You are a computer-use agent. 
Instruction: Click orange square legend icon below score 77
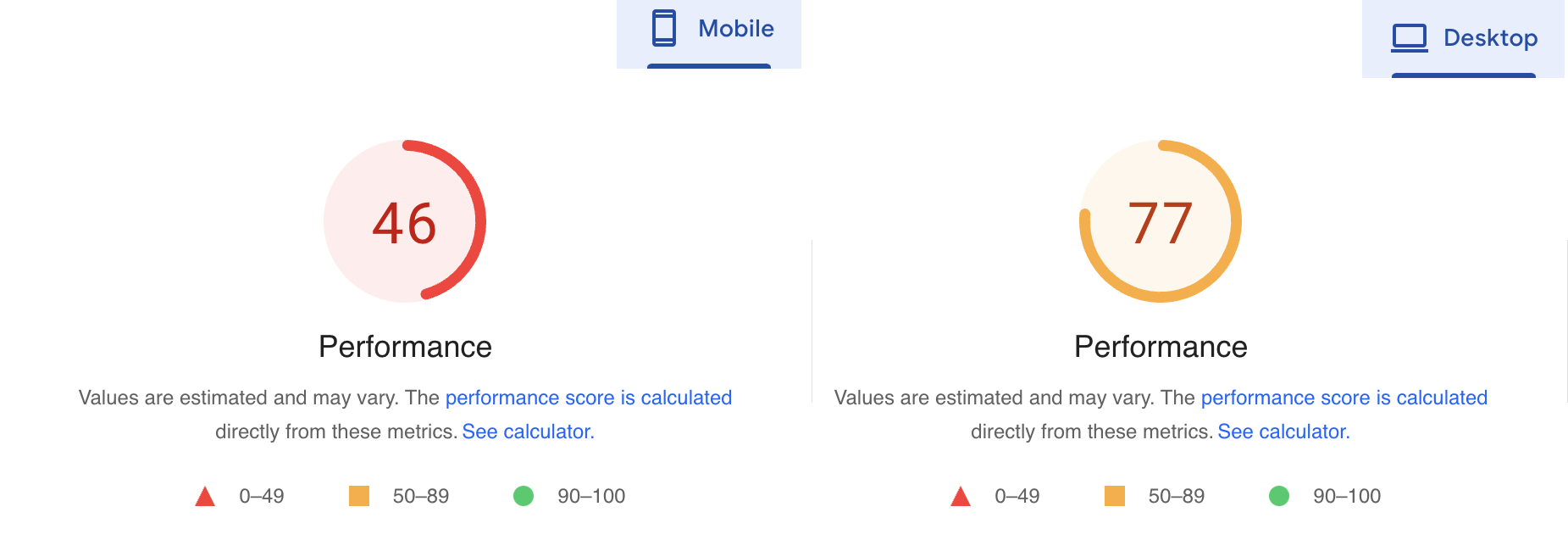[x=1115, y=496]
